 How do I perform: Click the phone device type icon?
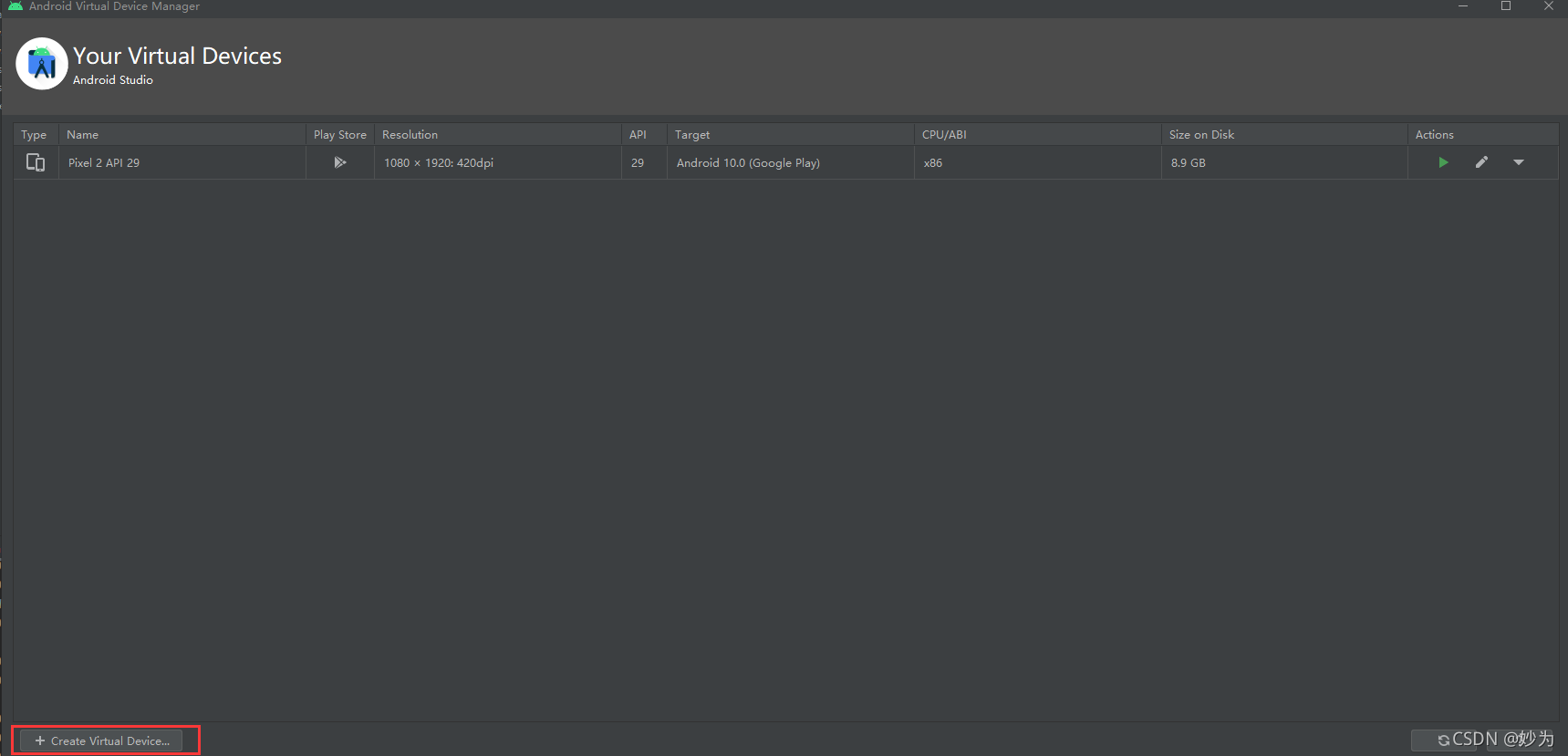(36, 162)
